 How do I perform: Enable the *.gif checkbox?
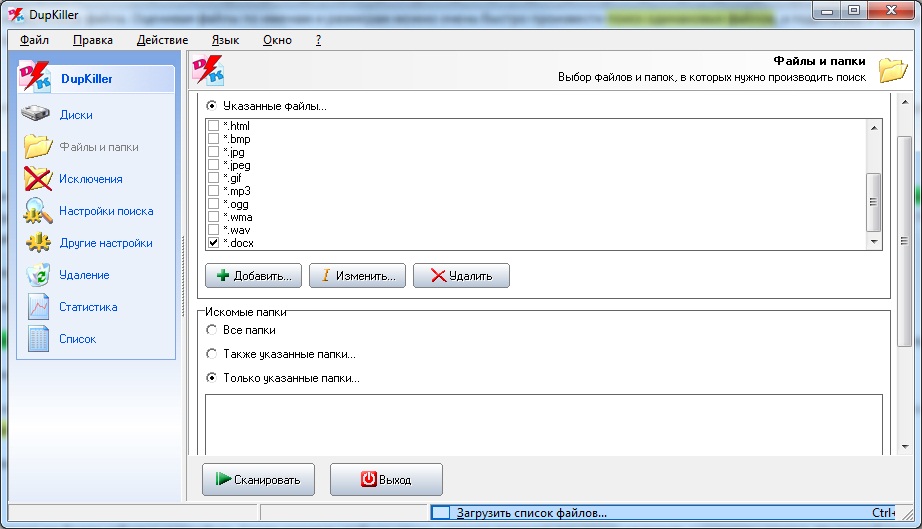[x=213, y=178]
